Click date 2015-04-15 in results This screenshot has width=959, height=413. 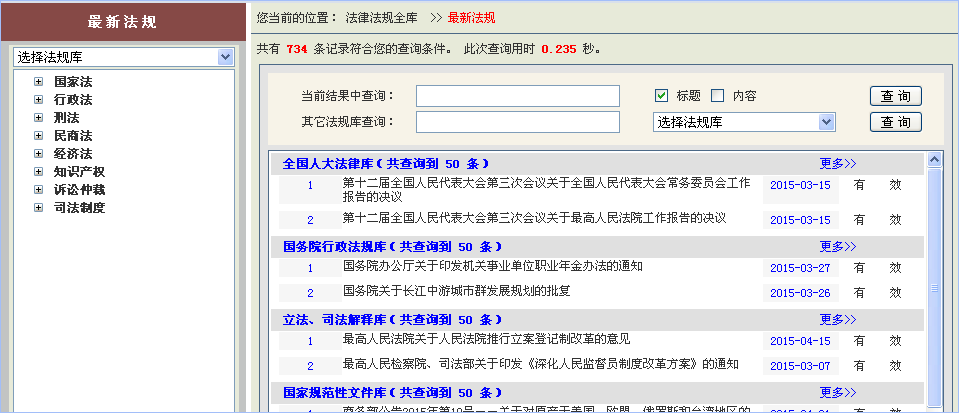[x=800, y=341]
